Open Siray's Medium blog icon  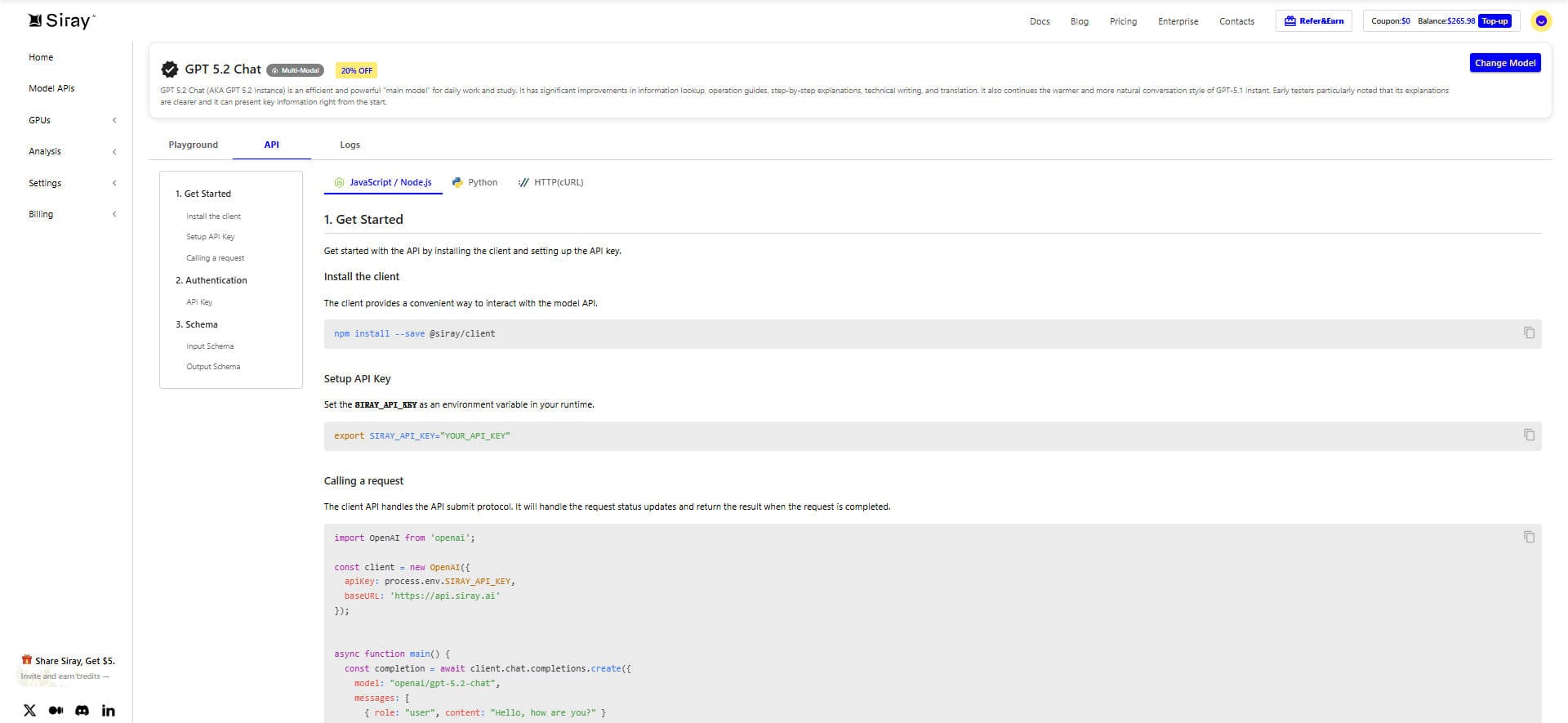click(x=56, y=711)
